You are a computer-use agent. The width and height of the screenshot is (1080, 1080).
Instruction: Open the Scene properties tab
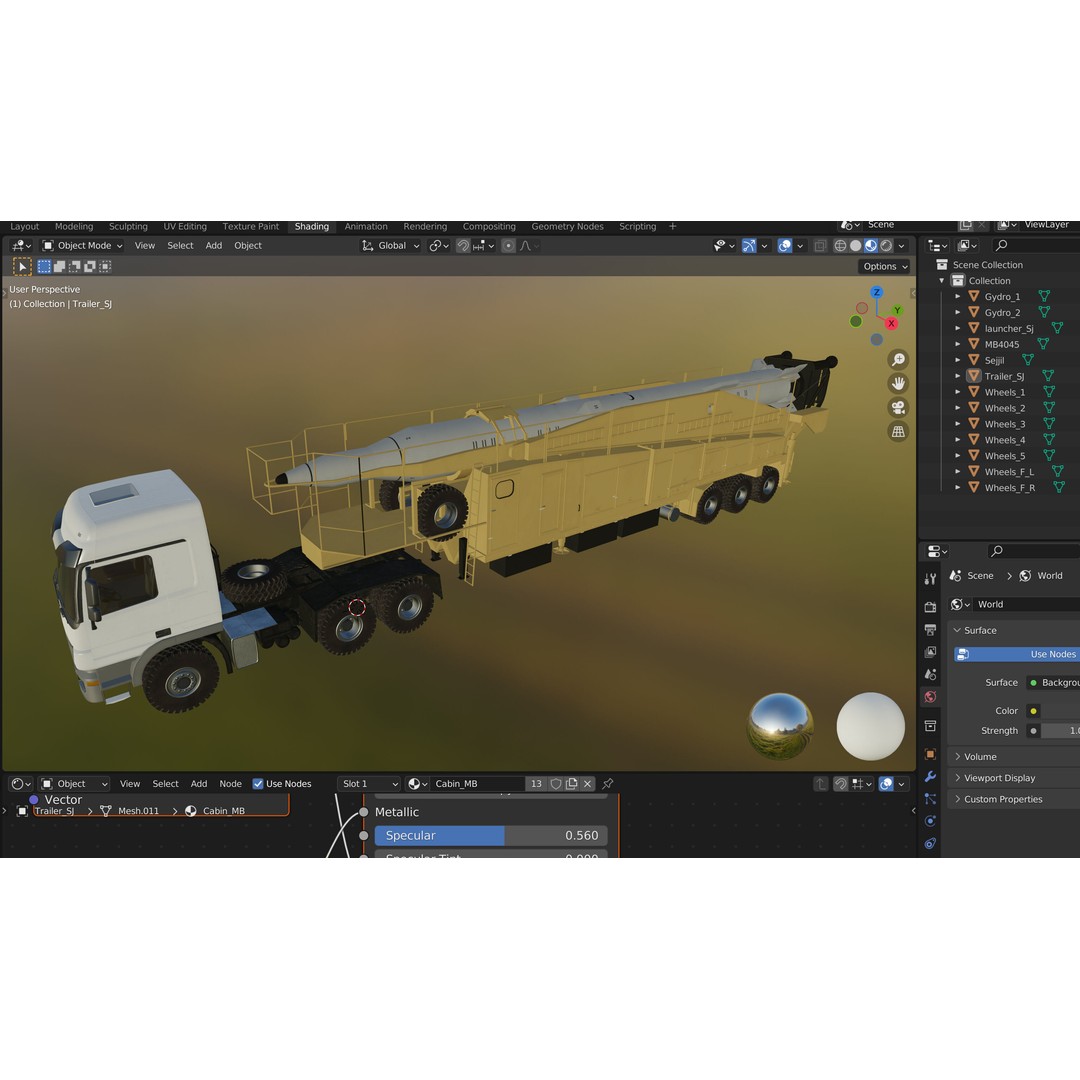[931, 674]
